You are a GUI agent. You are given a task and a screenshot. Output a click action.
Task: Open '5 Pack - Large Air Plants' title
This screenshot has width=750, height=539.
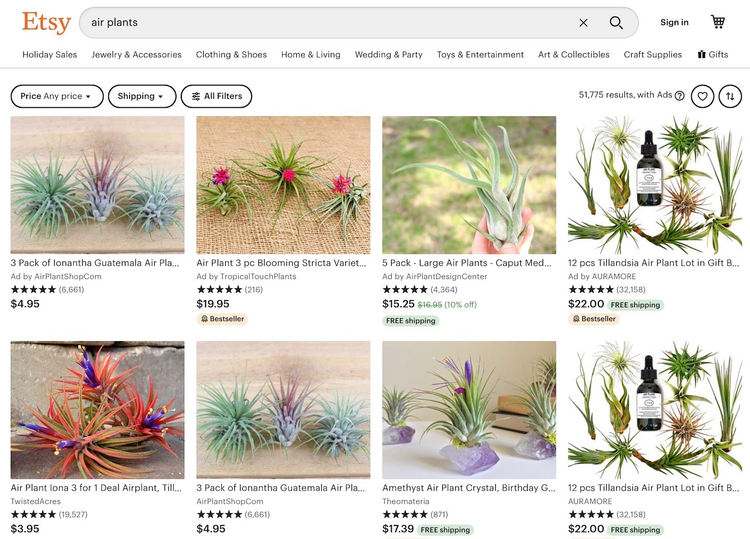467,263
